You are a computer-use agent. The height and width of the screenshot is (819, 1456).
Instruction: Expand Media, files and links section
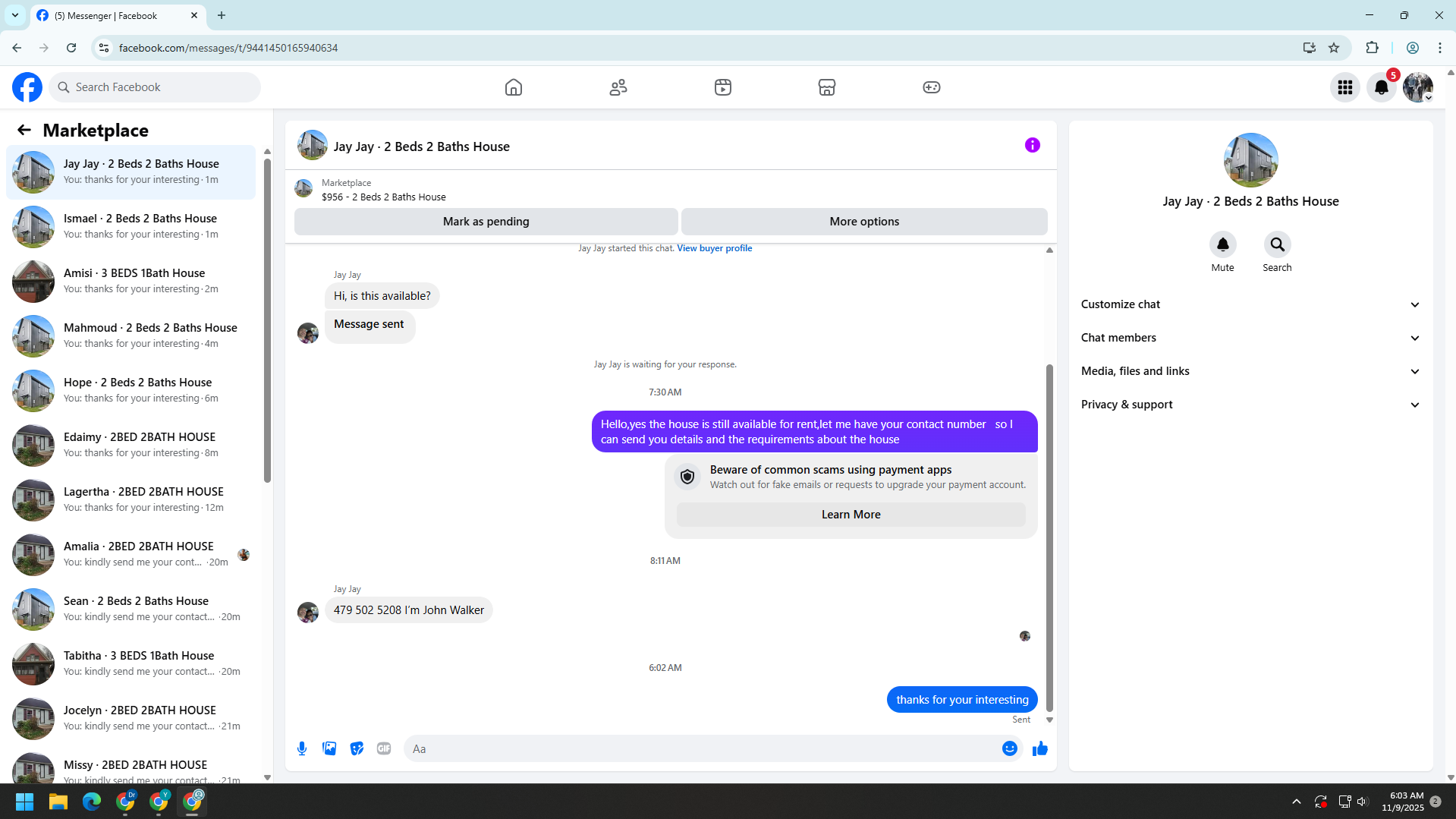1250,371
